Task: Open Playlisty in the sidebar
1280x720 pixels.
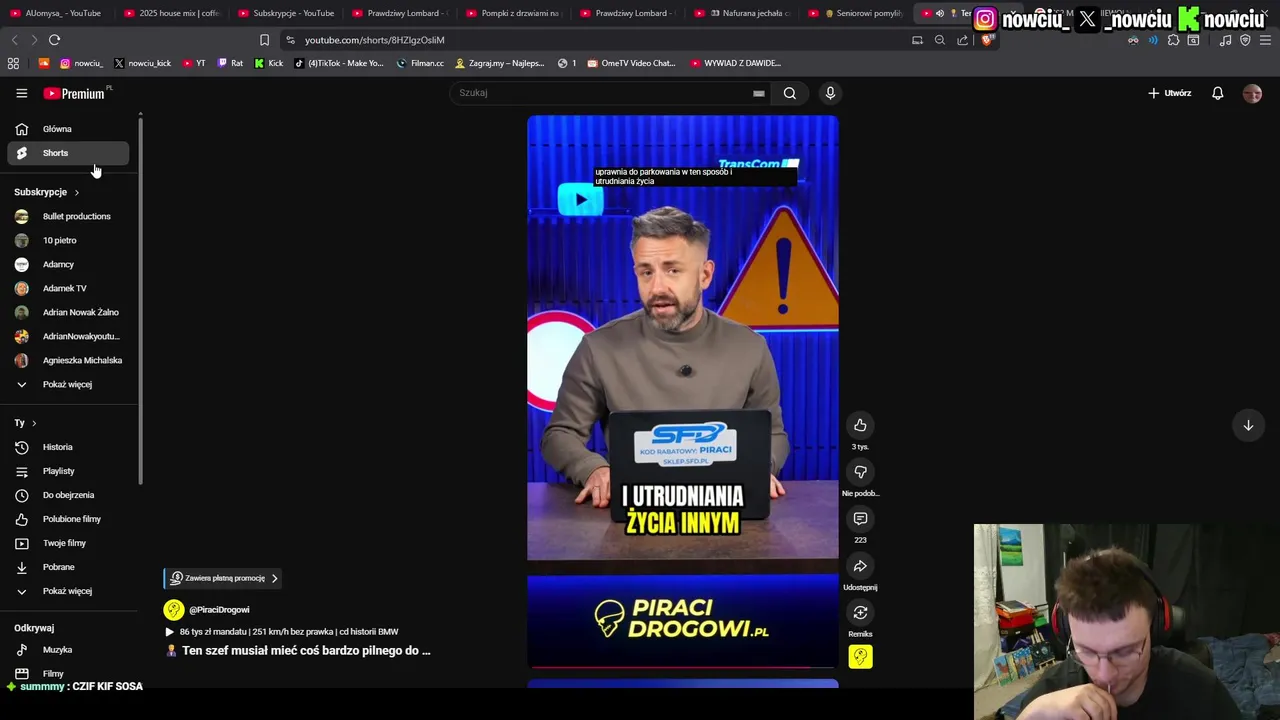Action: click(68, 471)
